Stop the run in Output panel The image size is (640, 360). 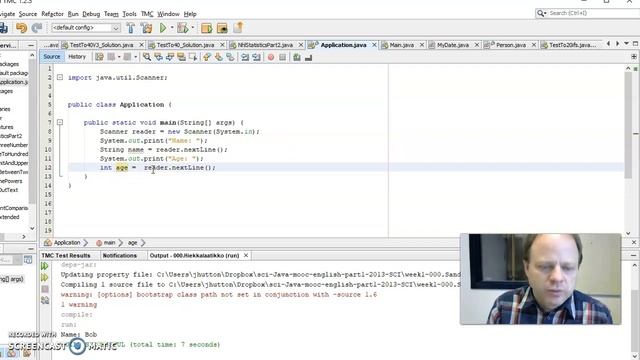[45, 289]
